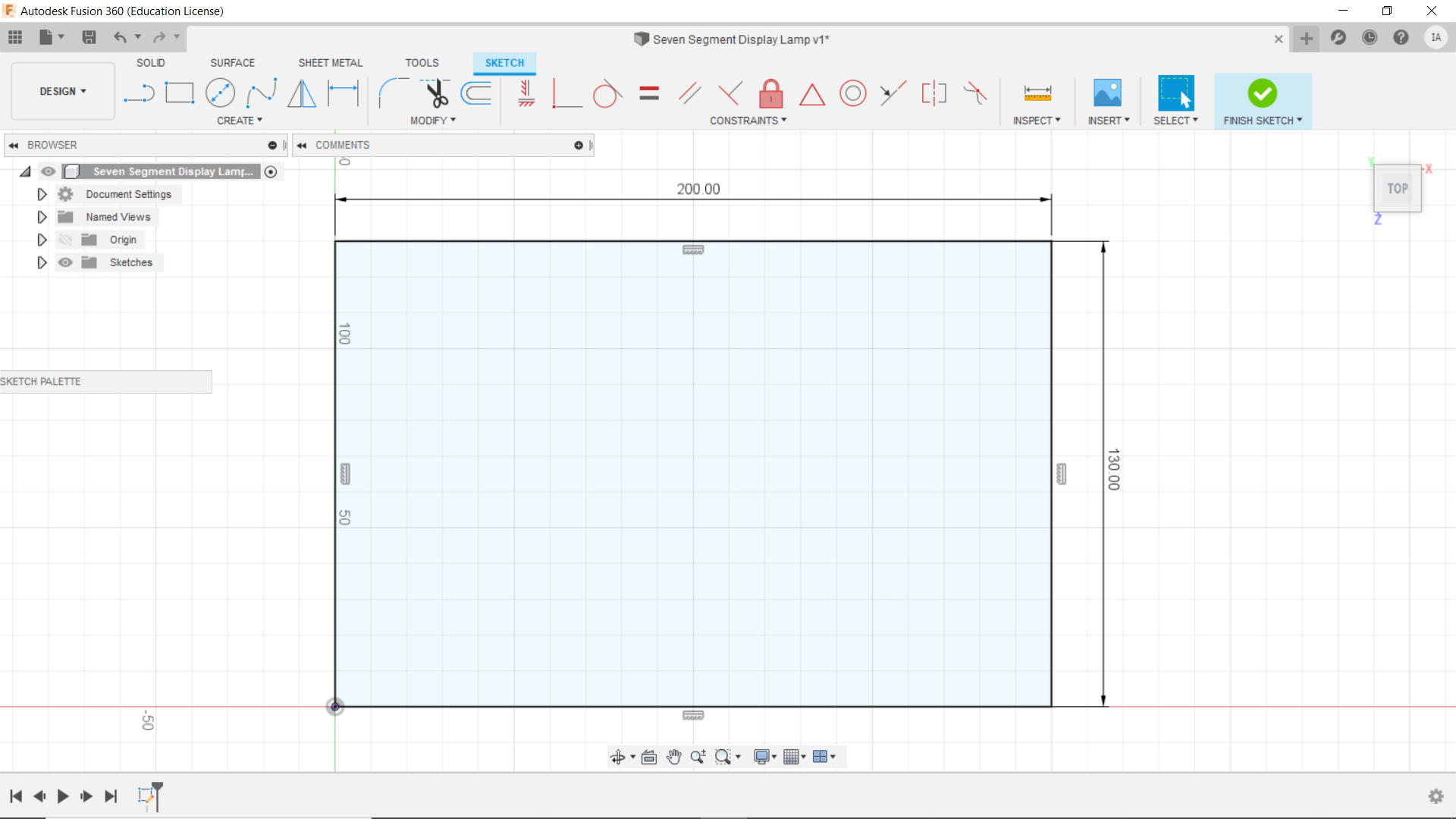Select the Concentric constraint icon
Image resolution: width=1456 pixels, height=819 pixels.
click(852, 93)
